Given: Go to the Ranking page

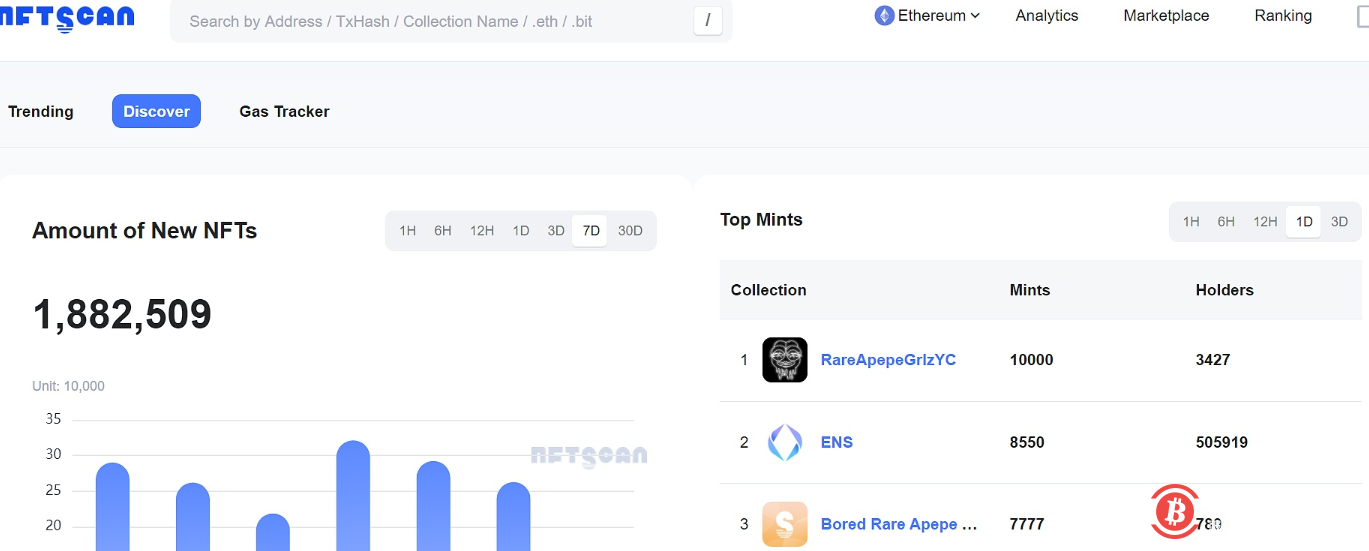Looking at the screenshot, I should tap(1283, 16).
